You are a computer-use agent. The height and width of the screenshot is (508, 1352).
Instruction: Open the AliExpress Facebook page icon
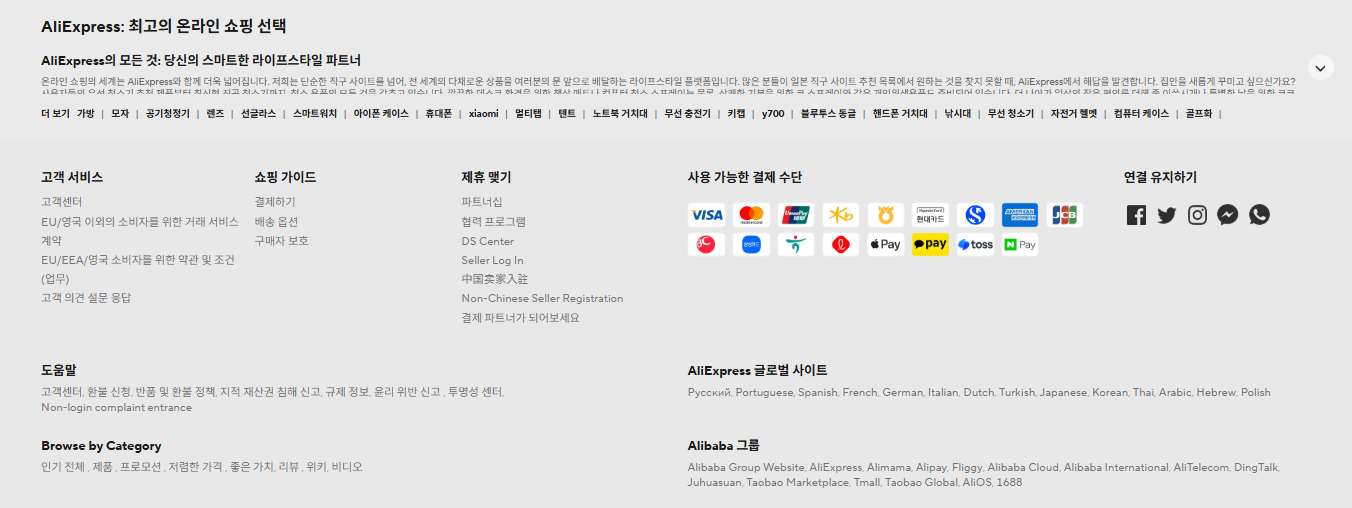tap(1136, 215)
